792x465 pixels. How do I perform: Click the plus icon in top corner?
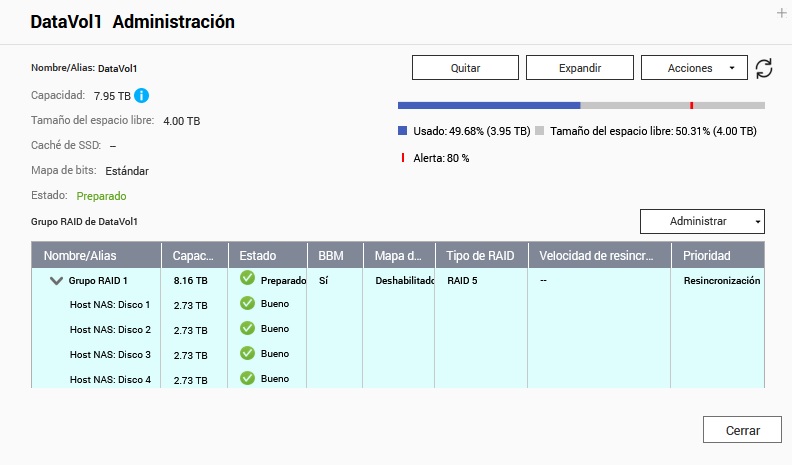tap(781, 13)
